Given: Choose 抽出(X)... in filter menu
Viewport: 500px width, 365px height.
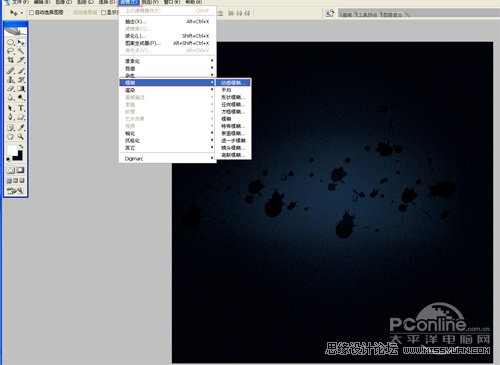Looking at the screenshot, I should click(x=168, y=22).
